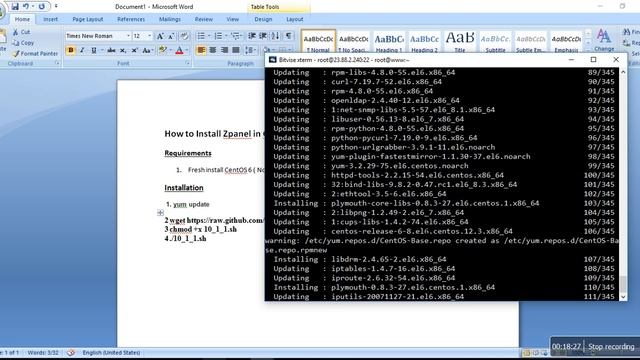Click the English (United States) language indicator
Image resolution: width=640 pixels, height=360 pixels.
111,353
